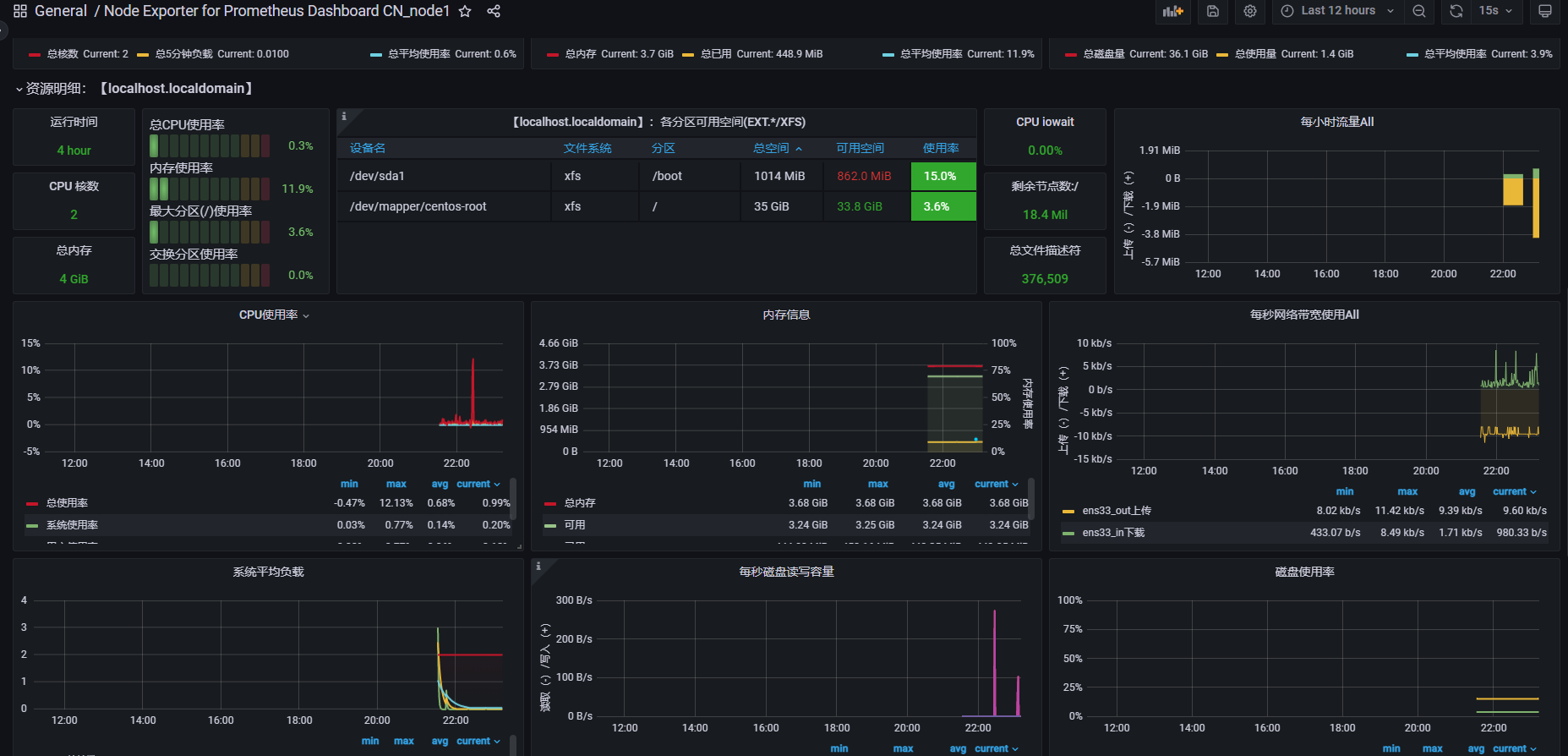1568x756 pixels.
Task: Toggle 总使用率 series in CPU legend
Action: (68, 503)
